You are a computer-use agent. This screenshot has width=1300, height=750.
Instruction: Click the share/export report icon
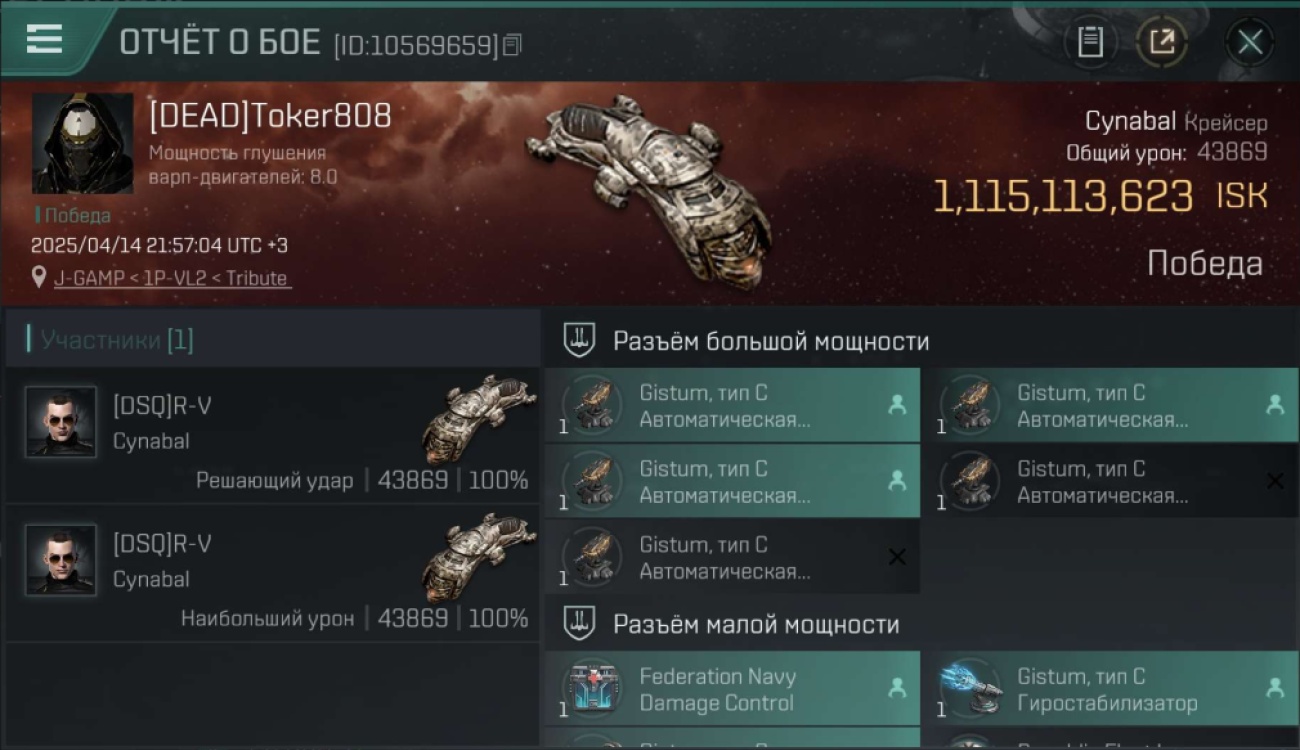pos(1162,42)
